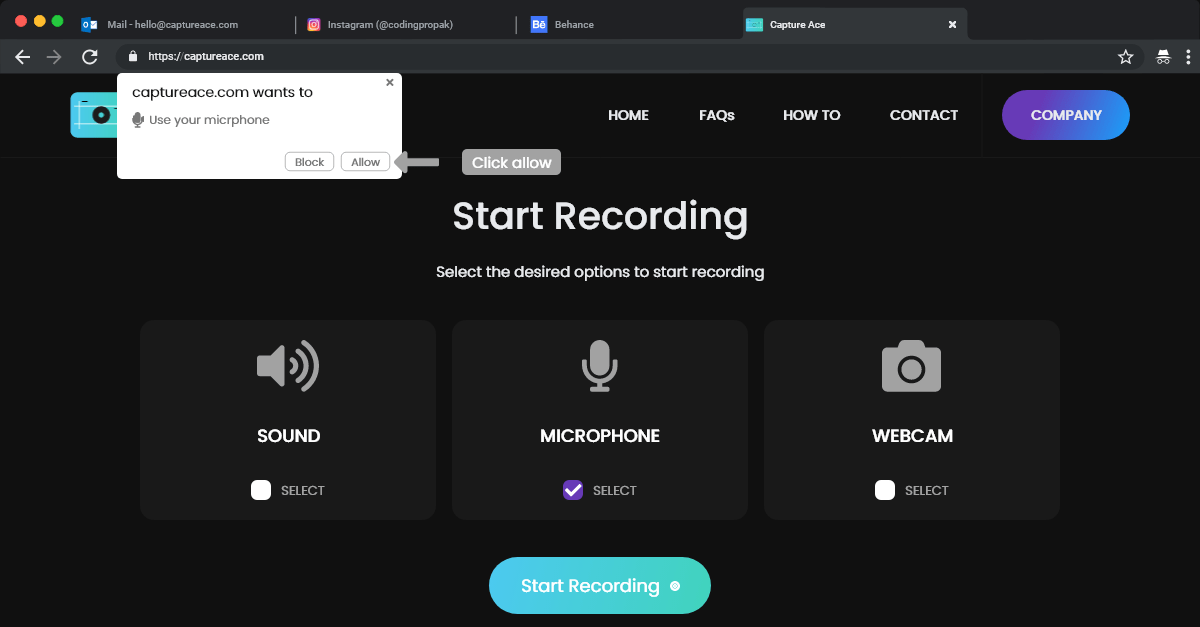Click the large microphone icon
Image resolution: width=1200 pixels, height=627 pixels.
pos(600,366)
